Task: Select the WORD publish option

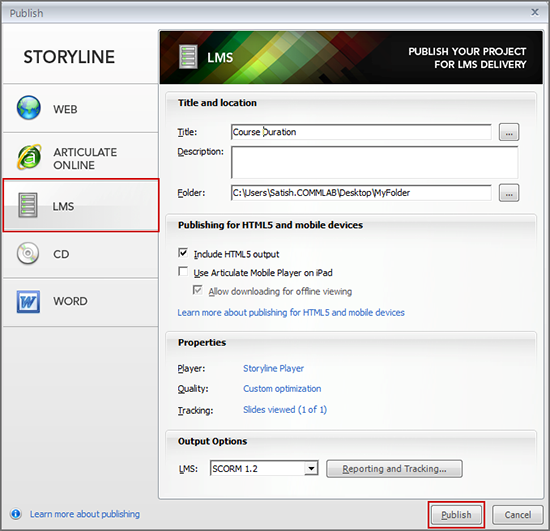Action: pos(81,302)
